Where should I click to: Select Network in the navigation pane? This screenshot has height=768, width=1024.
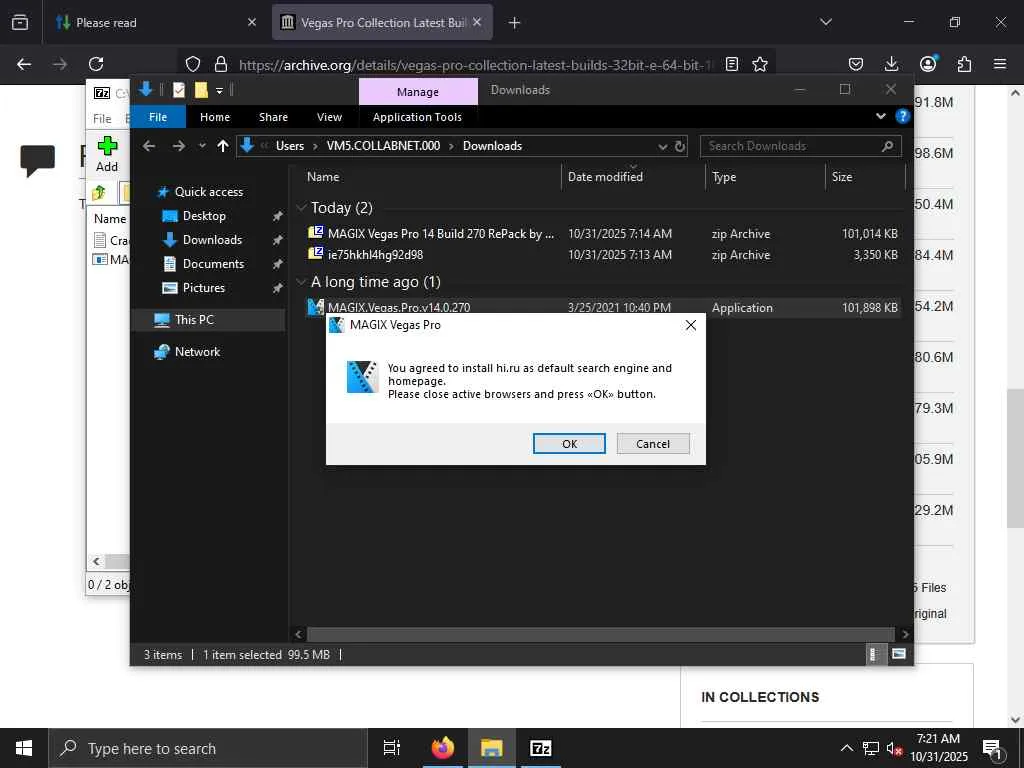[x=197, y=352]
